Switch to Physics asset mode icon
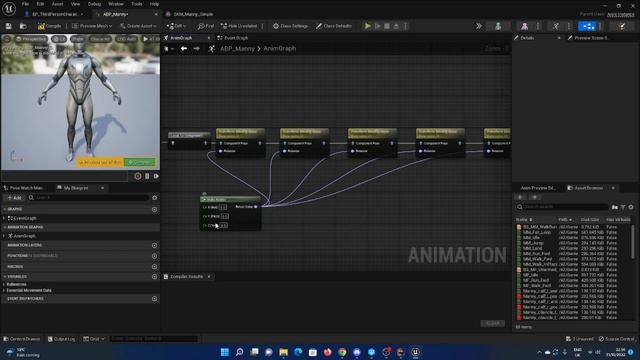The width and height of the screenshot is (640, 360). pyautogui.click(x=622, y=26)
